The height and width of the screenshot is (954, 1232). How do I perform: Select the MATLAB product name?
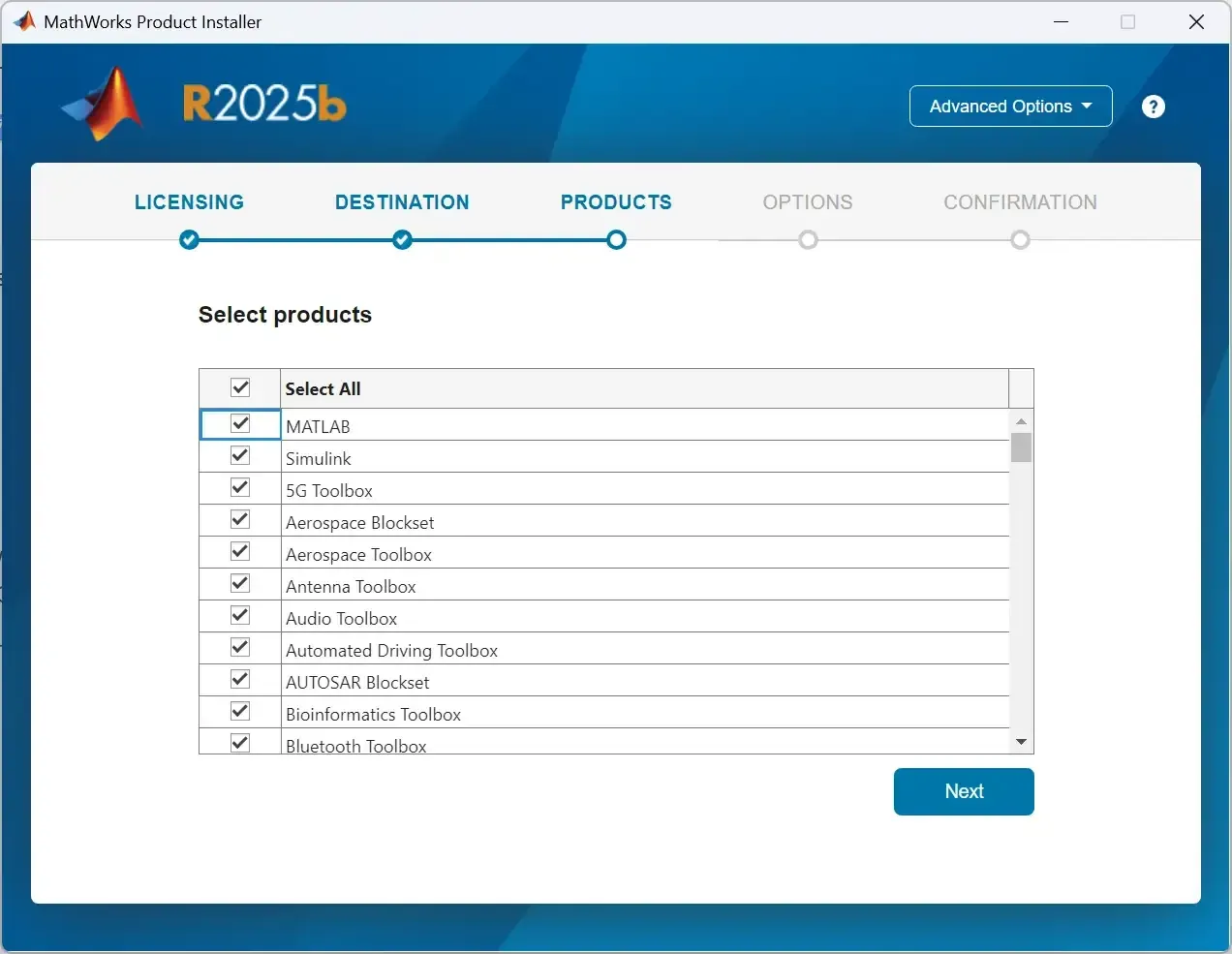click(x=318, y=426)
